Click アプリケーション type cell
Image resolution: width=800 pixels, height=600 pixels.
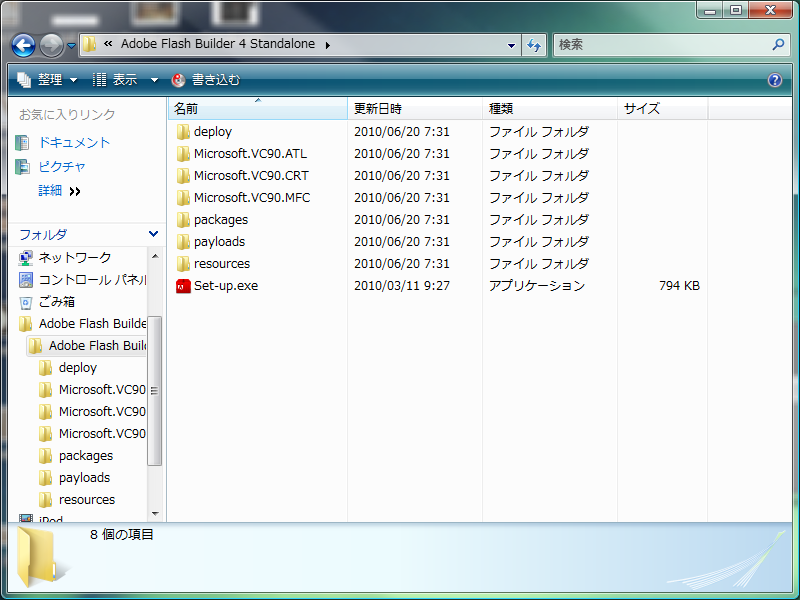coord(537,286)
